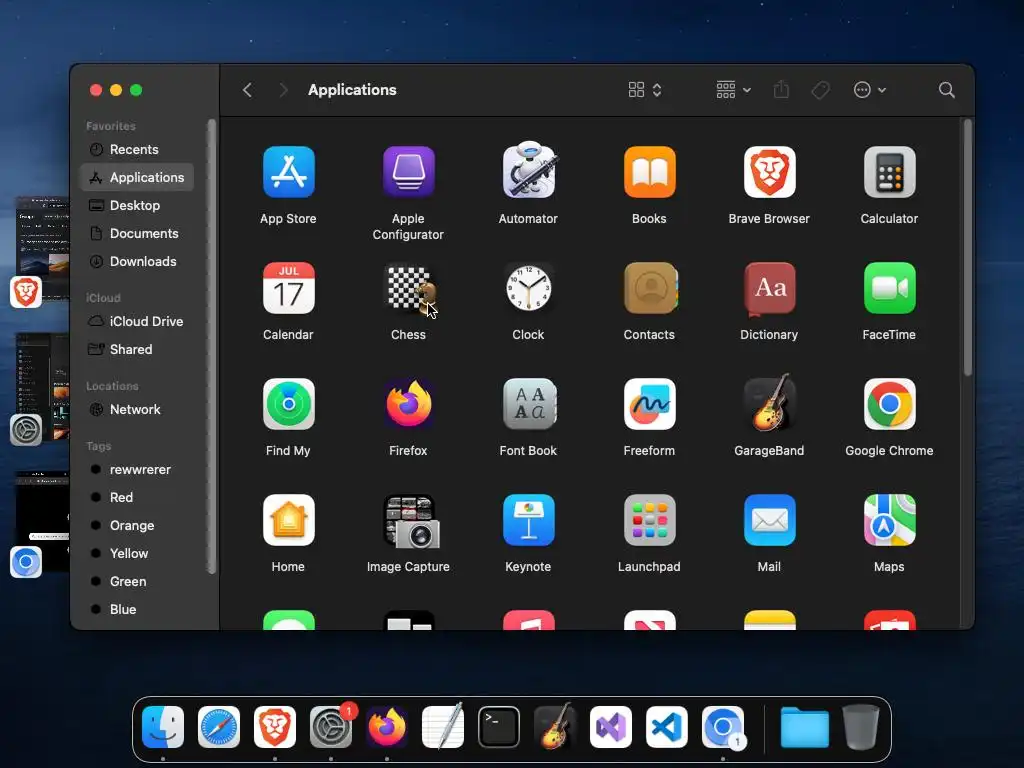Open the App Store application
This screenshot has height=768, width=1024.
click(x=288, y=172)
